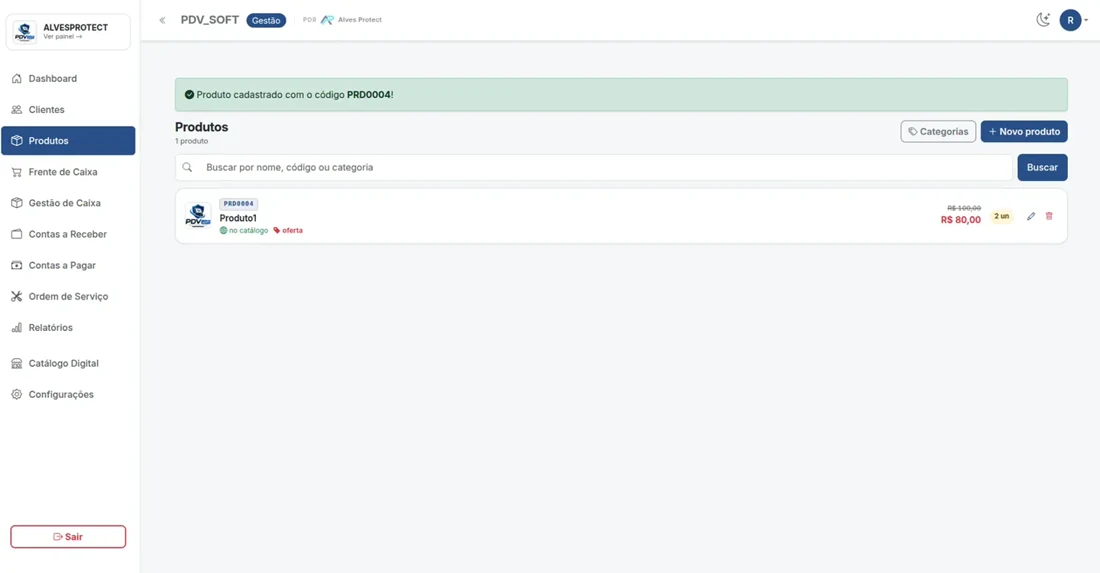Image resolution: width=1100 pixels, height=573 pixels.
Task: Click the Configurações gear icon
Action: (x=17, y=394)
